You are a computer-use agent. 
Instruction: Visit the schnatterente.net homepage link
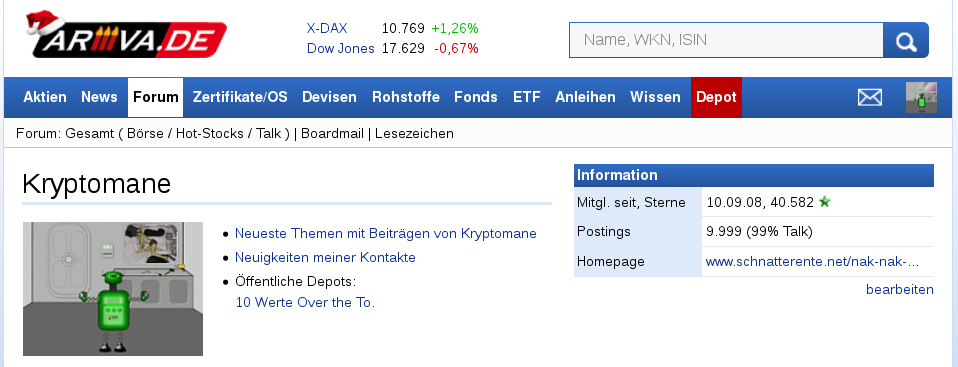tap(812, 262)
